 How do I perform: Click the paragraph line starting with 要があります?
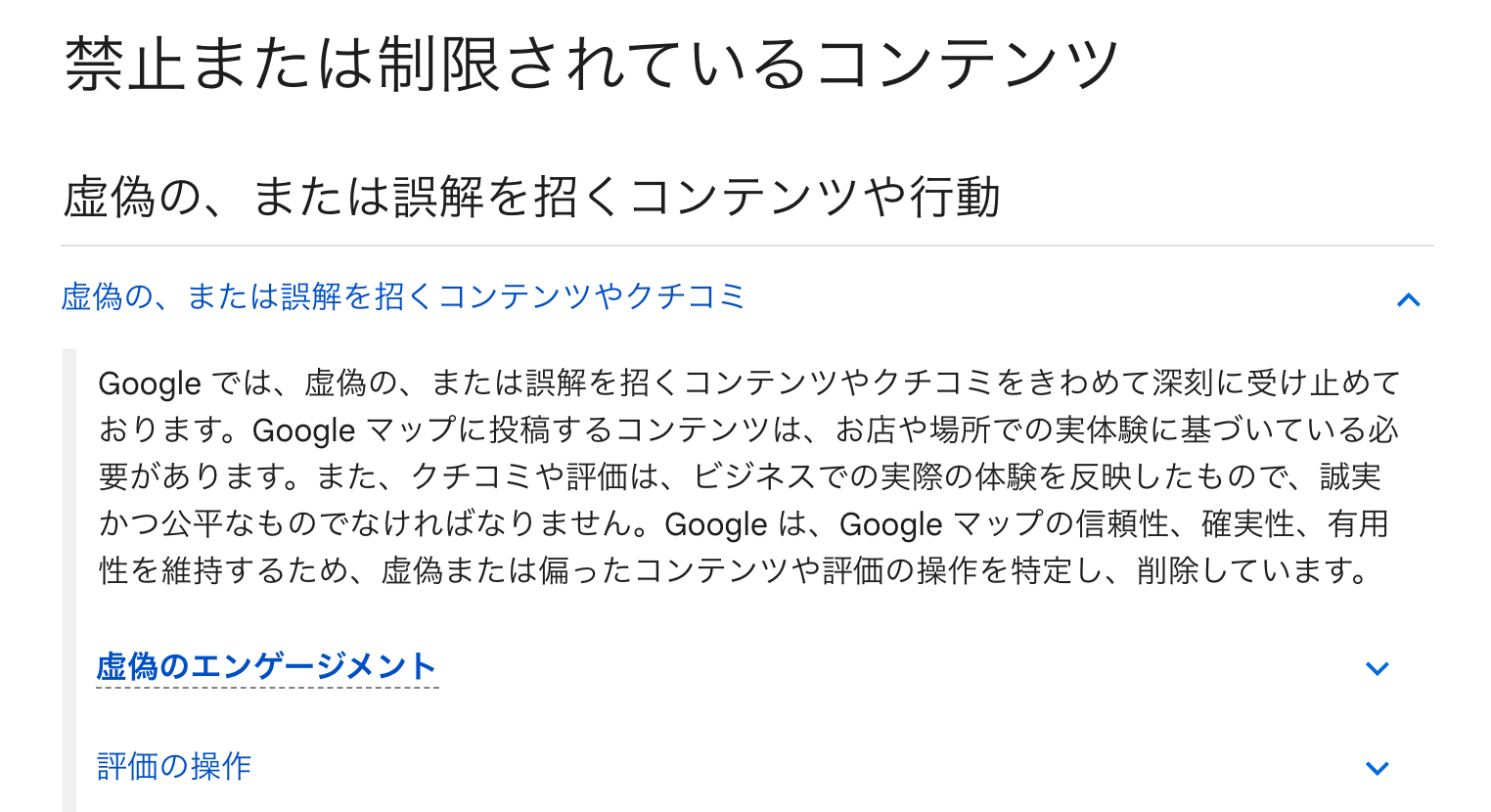[x=739, y=476]
